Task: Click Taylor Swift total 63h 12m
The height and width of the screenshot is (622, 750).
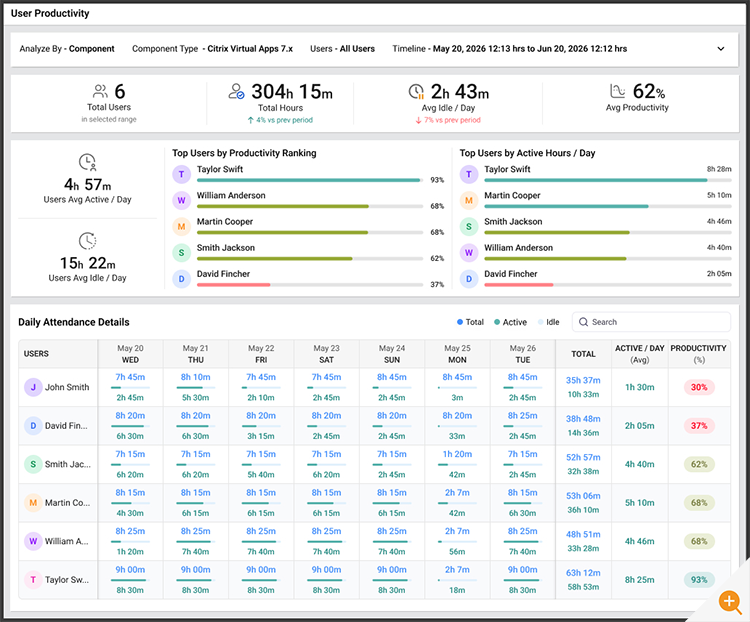Action: tap(583, 573)
